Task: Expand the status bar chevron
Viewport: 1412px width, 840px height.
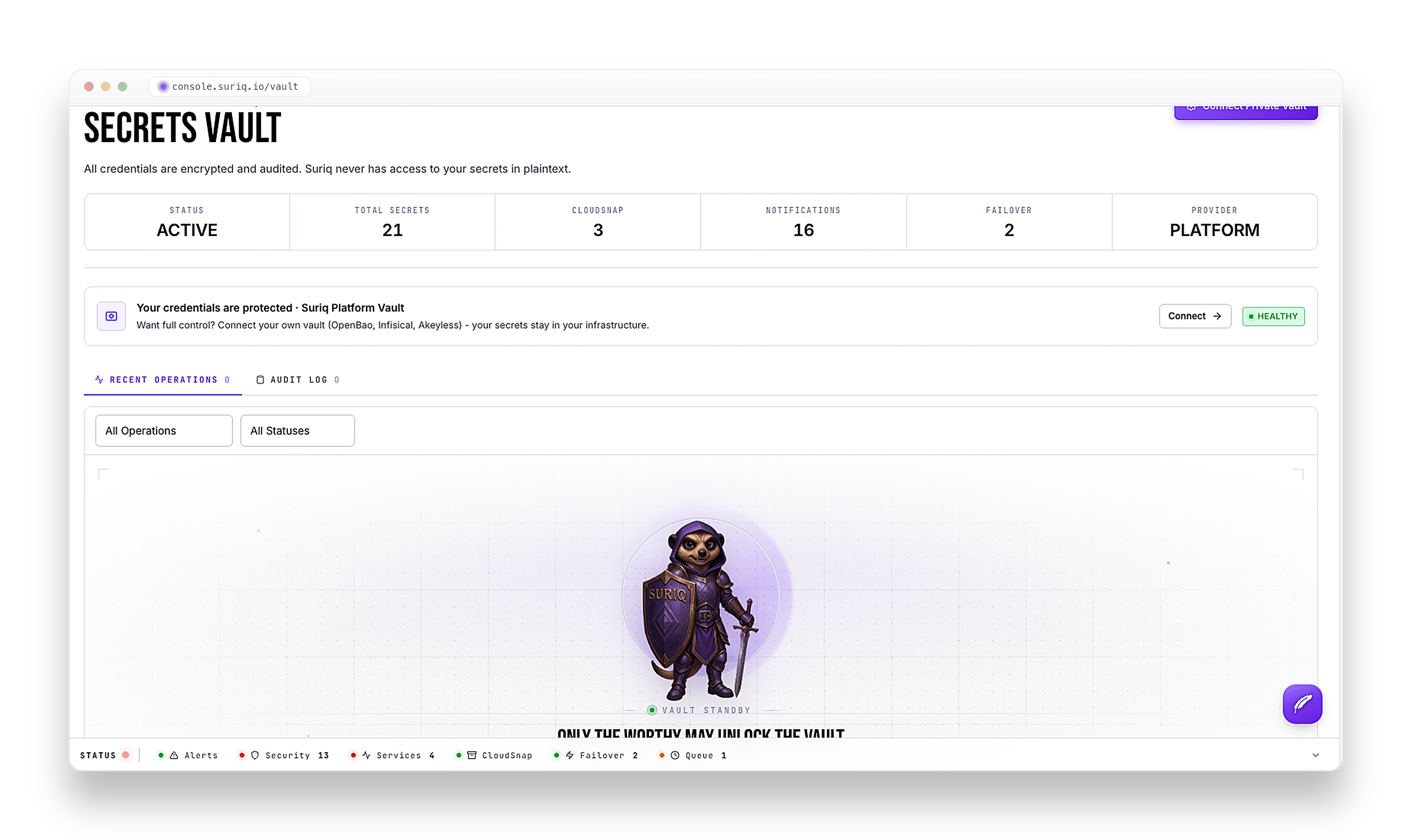Action: (1316, 755)
